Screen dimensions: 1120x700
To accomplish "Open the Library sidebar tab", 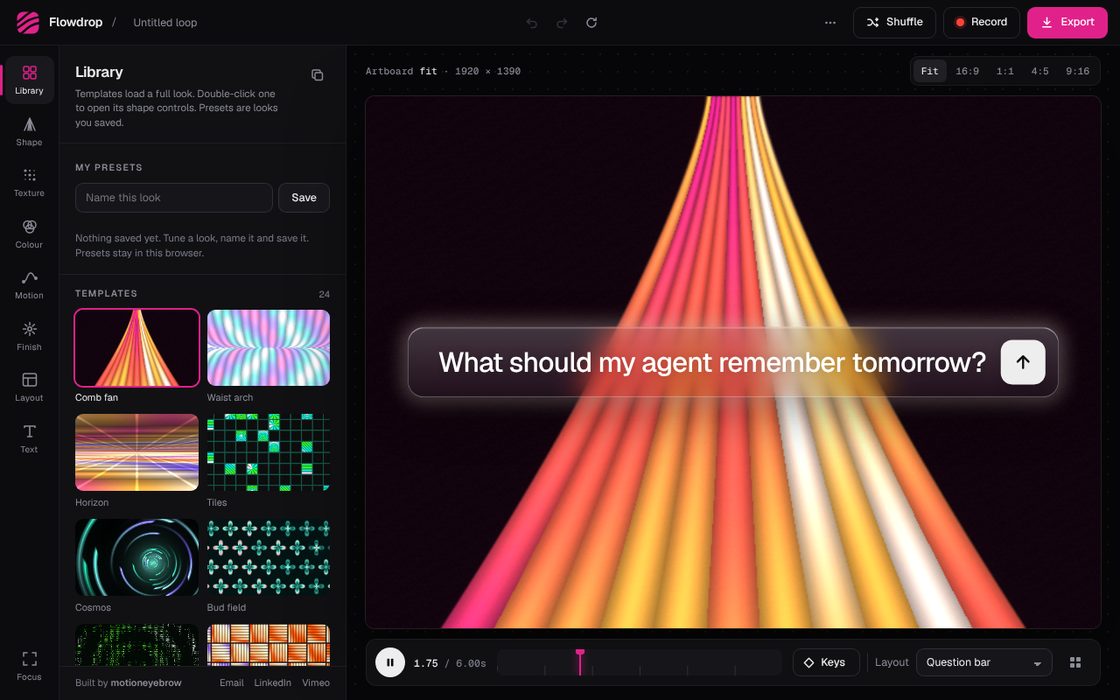I will coord(29,80).
